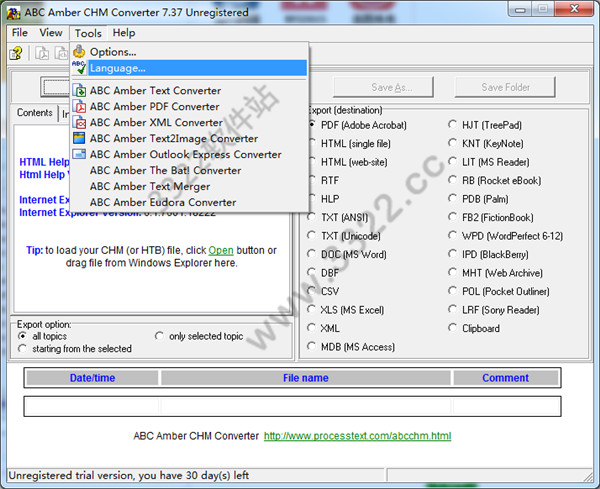This screenshot has width=600, height=489.
Task: Select MDB (MS Access) export format
Action: pyautogui.click(x=351, y=347)
